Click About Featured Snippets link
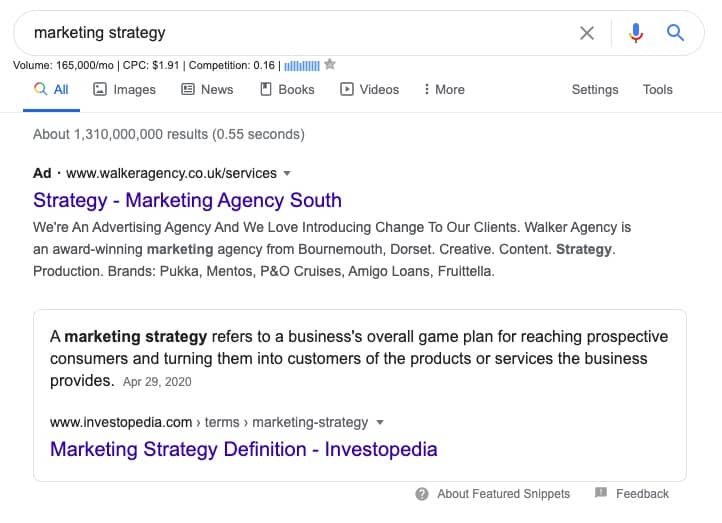Image resolution: width=722 pixels, height=523 pixels. (x=503, y=494)
